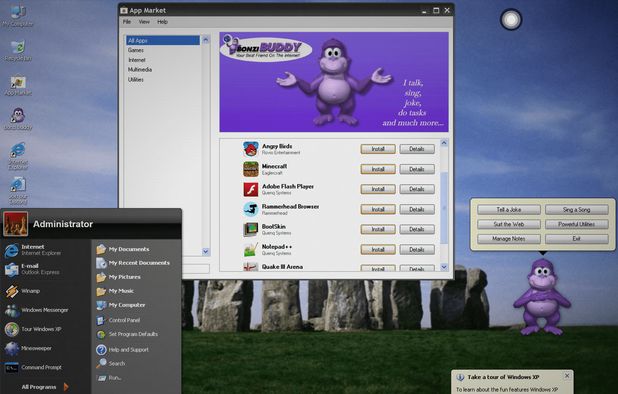Install Angry Birds
The height and width of the screenshot is (394, 618).
pyautogui.click(x=378, y=149)
